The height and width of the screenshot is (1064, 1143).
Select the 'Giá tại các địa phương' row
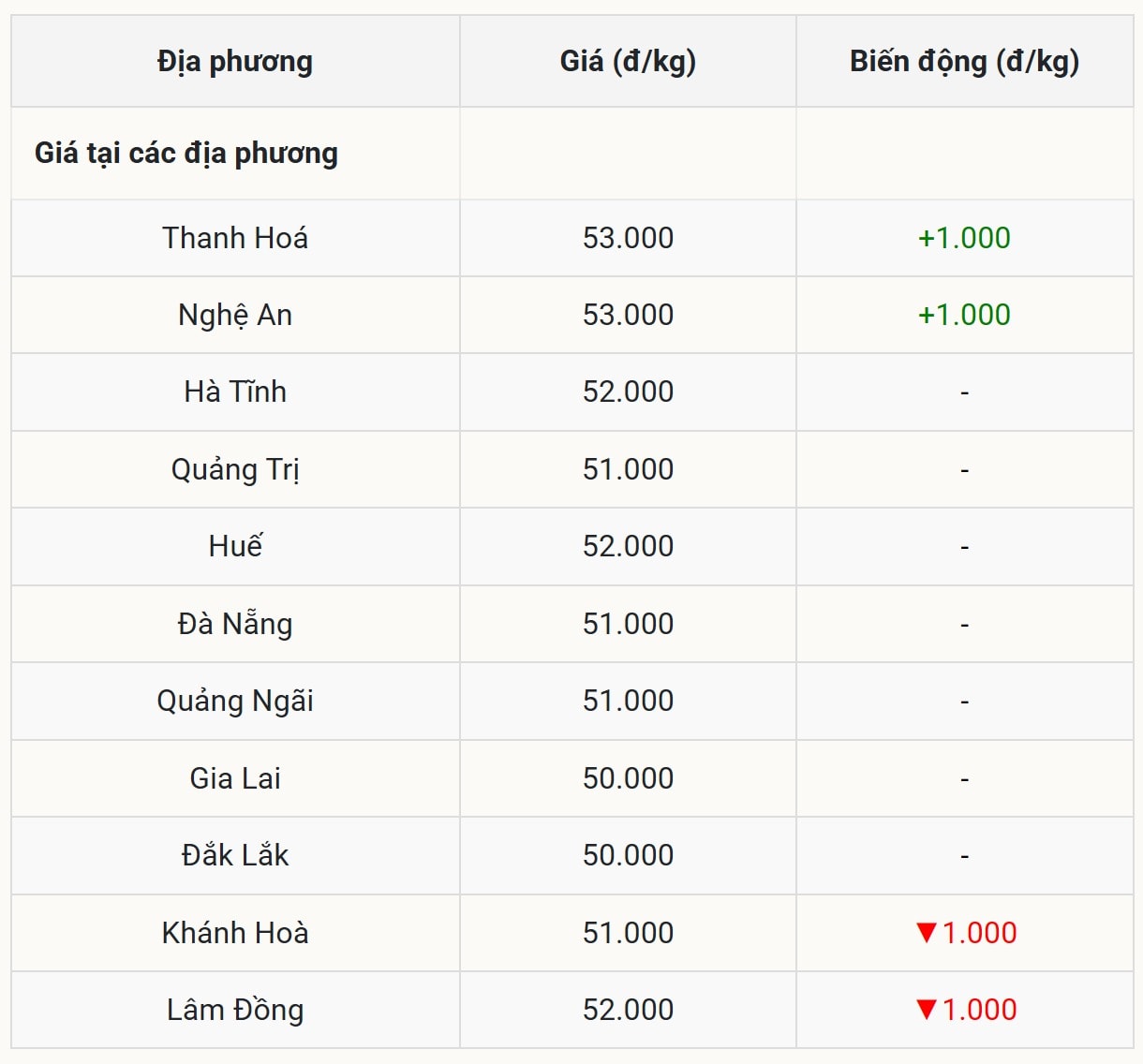click(x=186, y=154)
